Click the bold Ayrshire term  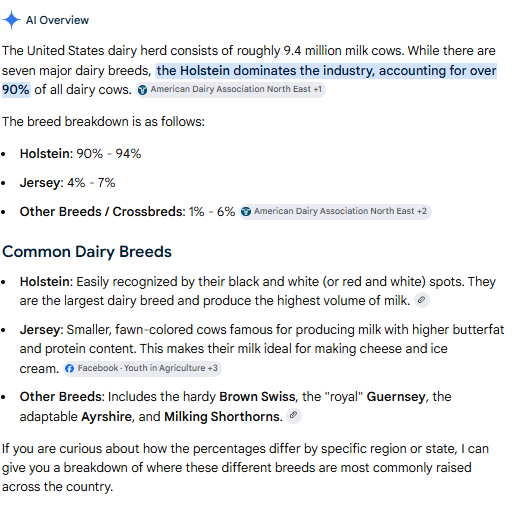(x=106, y=416)
